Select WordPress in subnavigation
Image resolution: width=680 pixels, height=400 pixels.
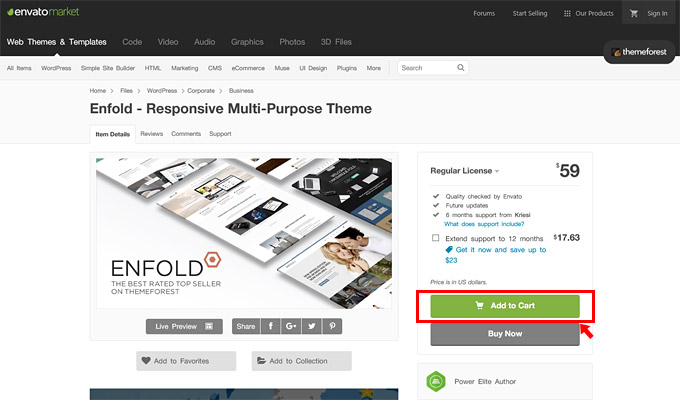coord(56,68)
